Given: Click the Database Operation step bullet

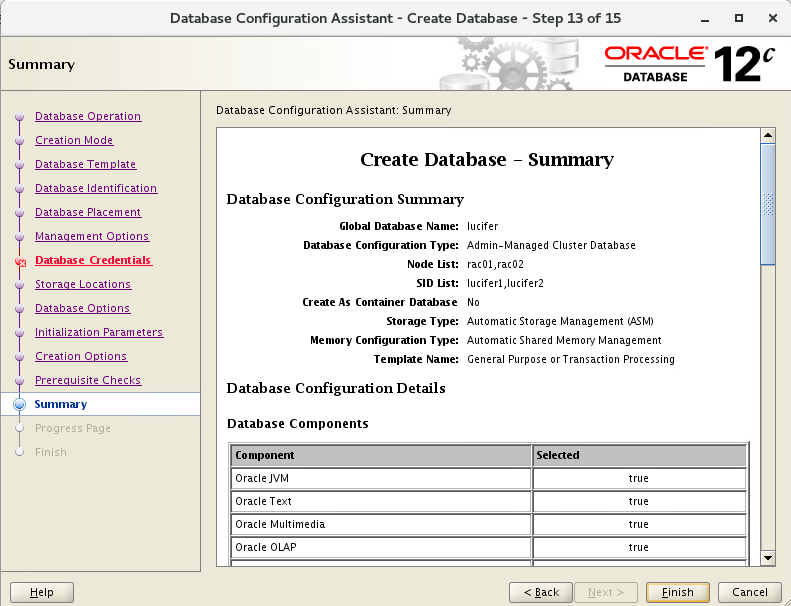Looking at the screenshot, I should 20,117.
